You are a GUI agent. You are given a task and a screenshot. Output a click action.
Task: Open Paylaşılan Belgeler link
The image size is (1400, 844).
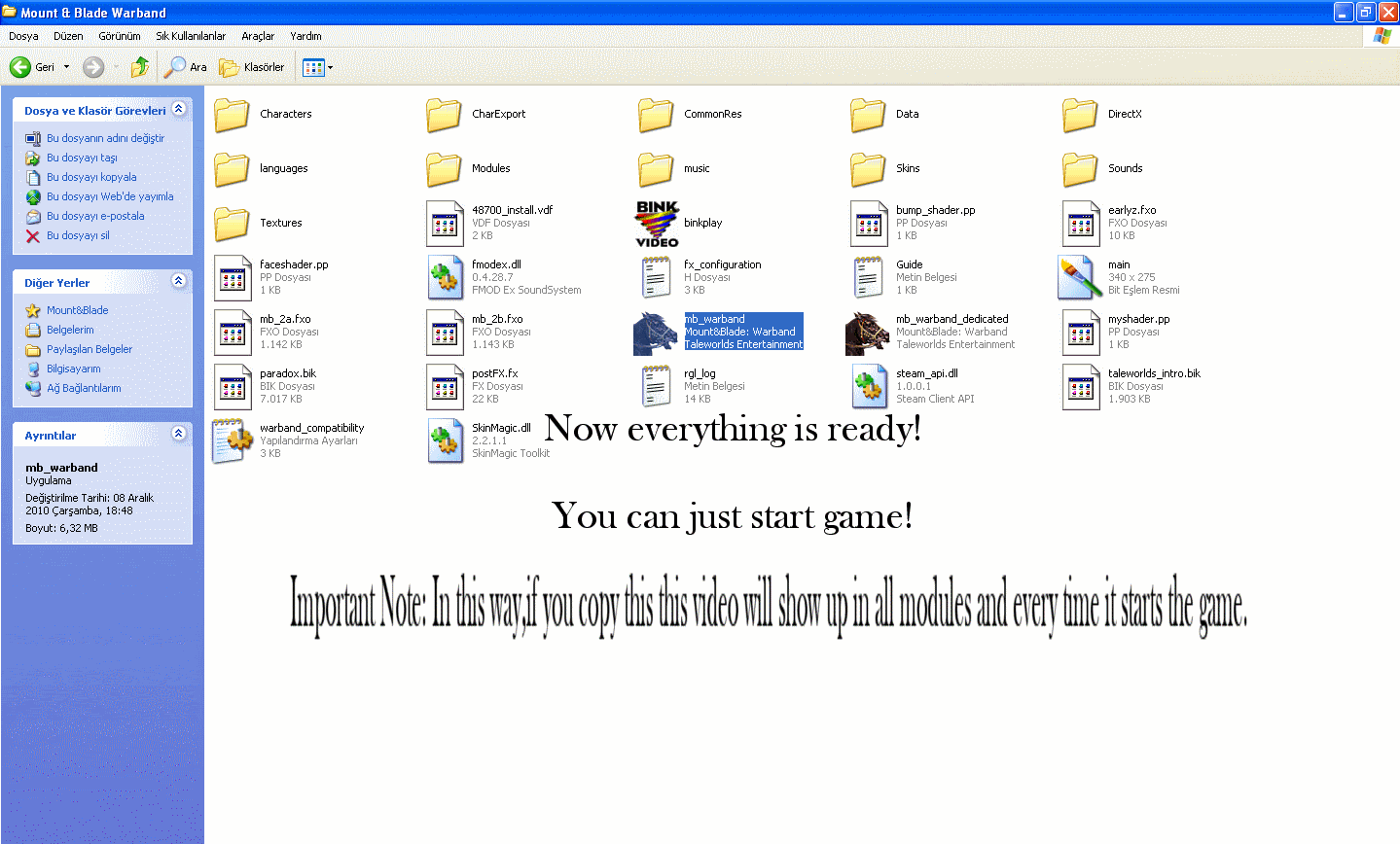[x=90, y=349]
